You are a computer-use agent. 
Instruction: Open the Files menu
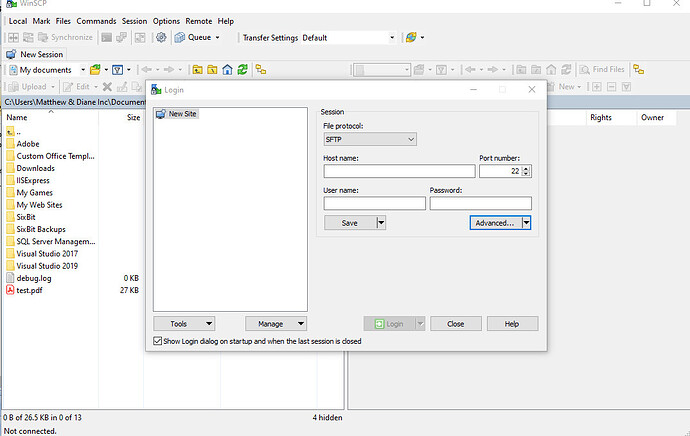tap(63, 21)
